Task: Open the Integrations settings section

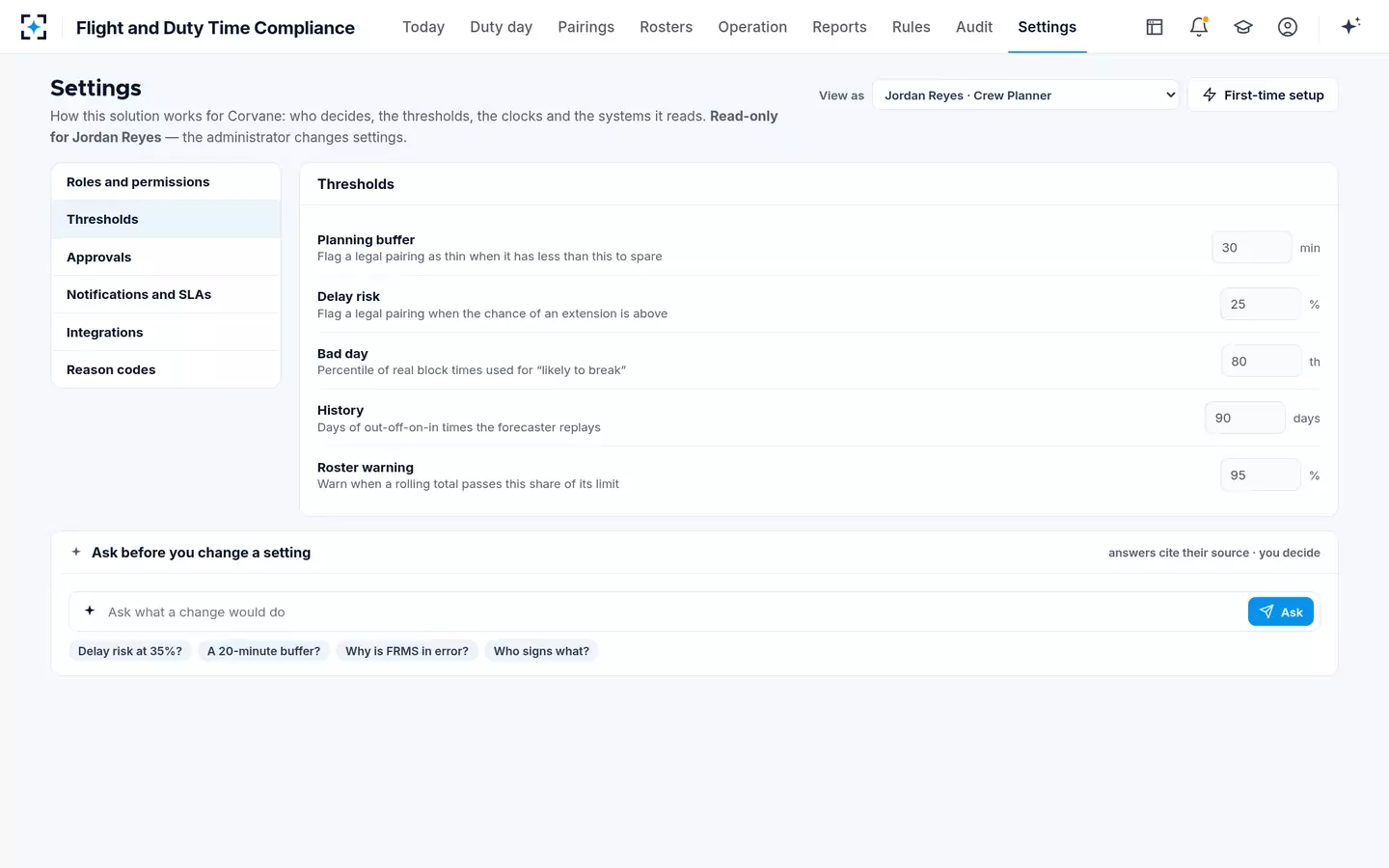Action: point(166,333)
